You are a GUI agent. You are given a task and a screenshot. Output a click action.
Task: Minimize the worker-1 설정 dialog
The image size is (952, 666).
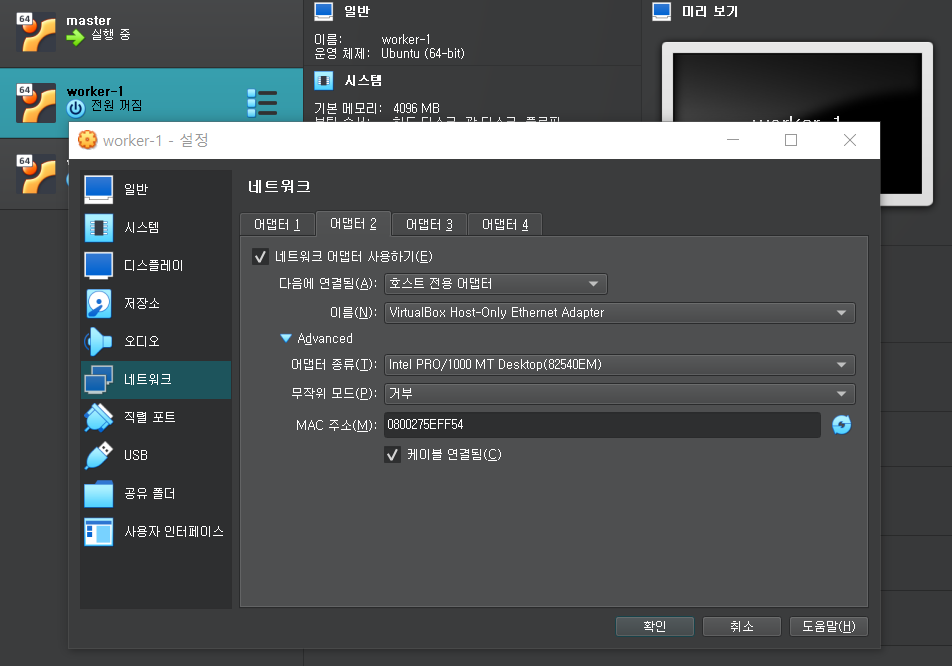coord(733,140)
